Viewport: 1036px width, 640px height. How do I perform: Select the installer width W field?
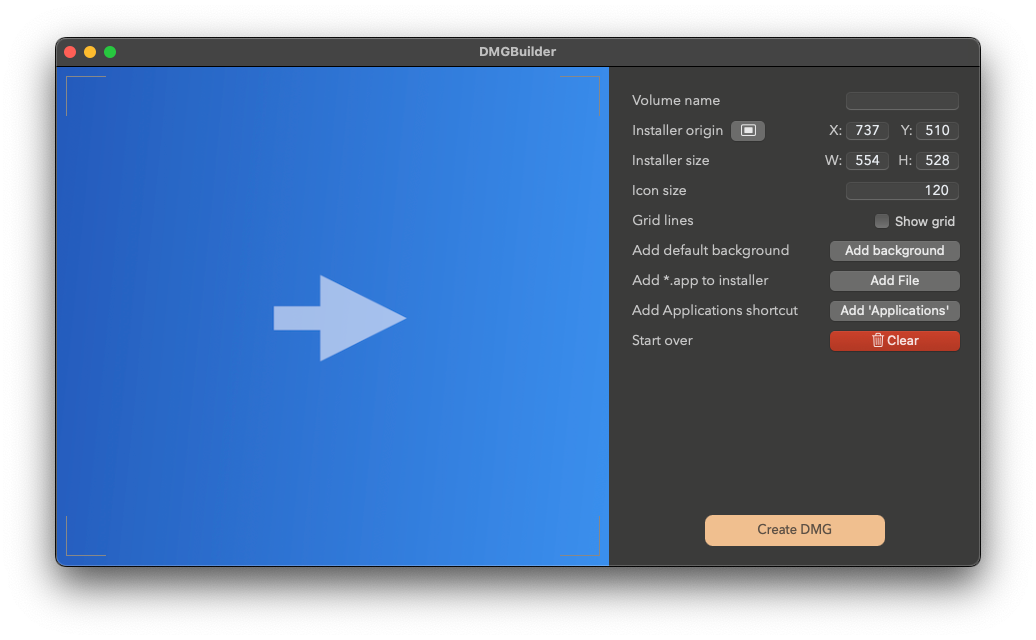[x=867, y=161]
